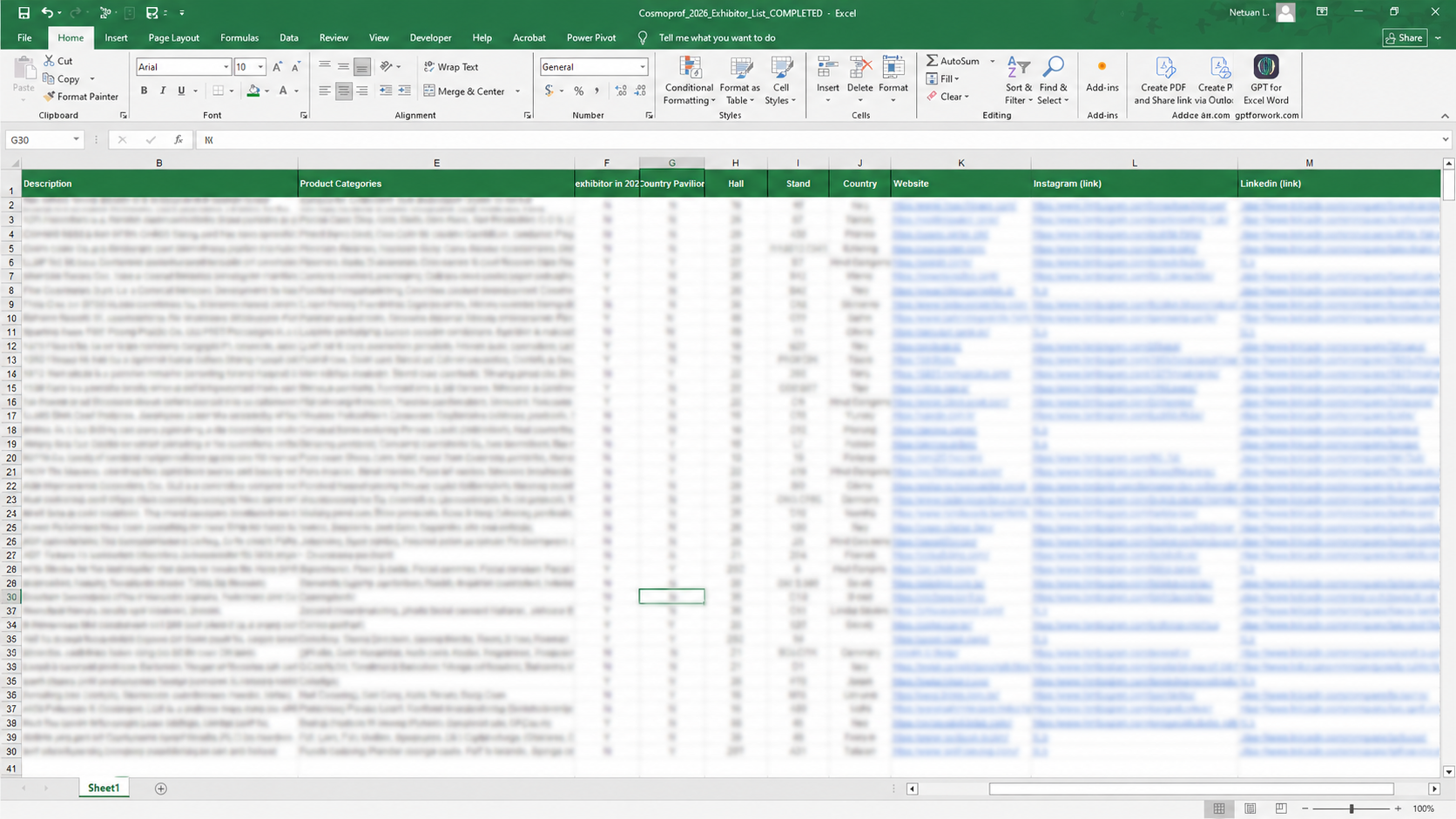Open Conditional Formatting in the ribbon
The image size is (1456, 819).
click(690, 81)
